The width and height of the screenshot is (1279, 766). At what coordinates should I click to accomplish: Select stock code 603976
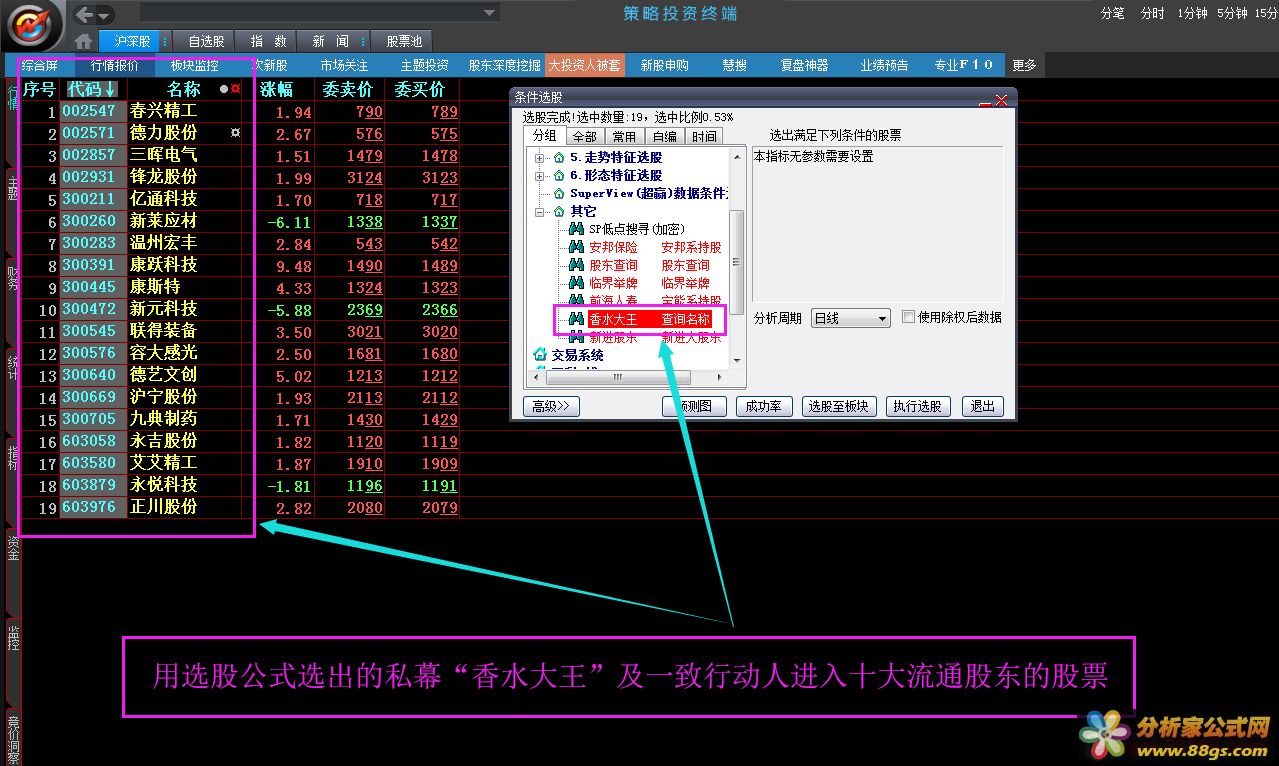(x=89, y=507)
